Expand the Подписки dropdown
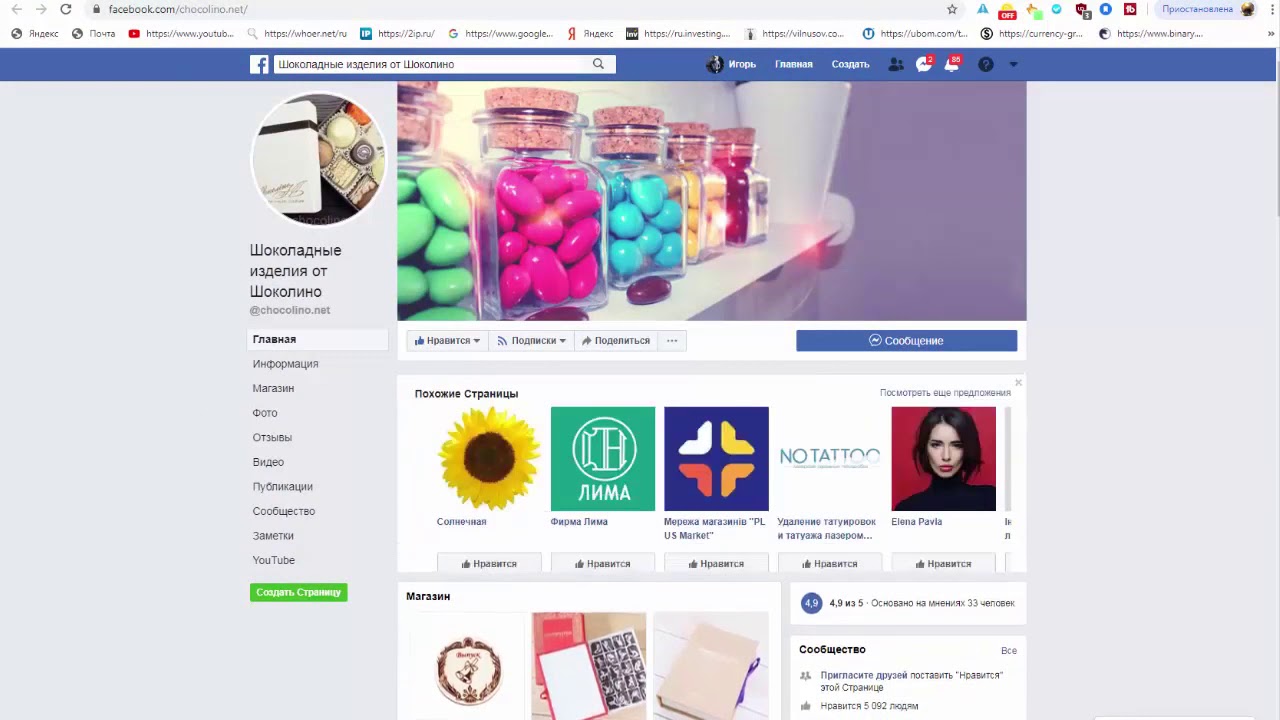Viewport: 1280px width, 720px height. [x=531, y=341]
